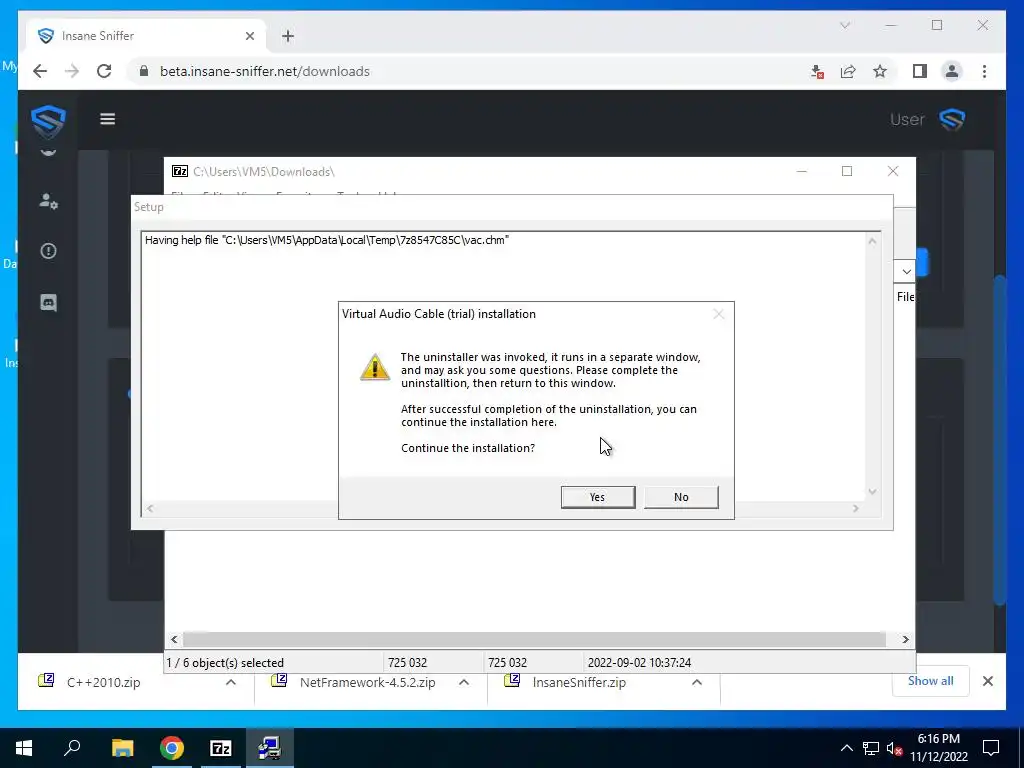Maximize the 7-Zip window
Viewport: 1024px width, 768px height.
pos(847,171)
